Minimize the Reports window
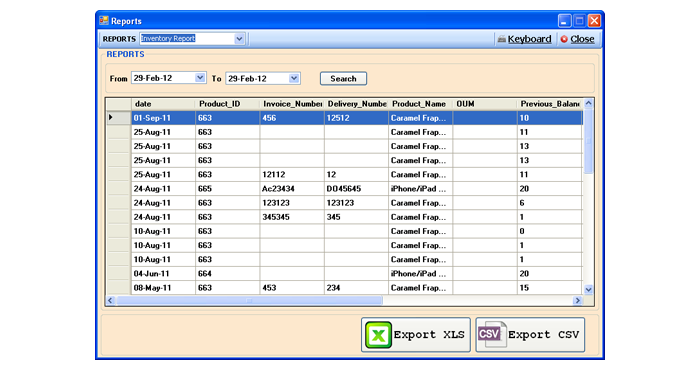 click(x=565, y=21)
